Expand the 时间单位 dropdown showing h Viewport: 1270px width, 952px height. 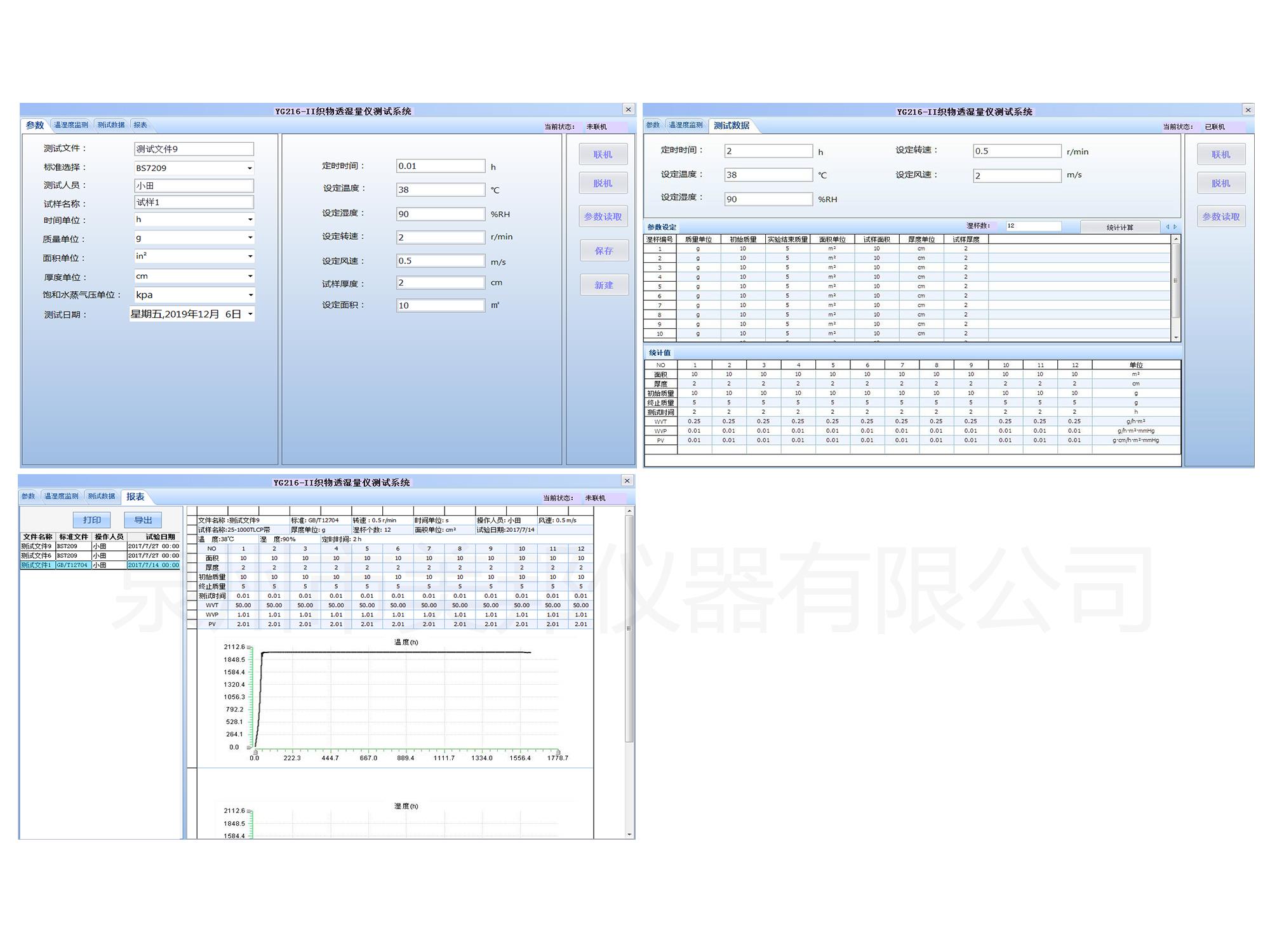[250, 220]
